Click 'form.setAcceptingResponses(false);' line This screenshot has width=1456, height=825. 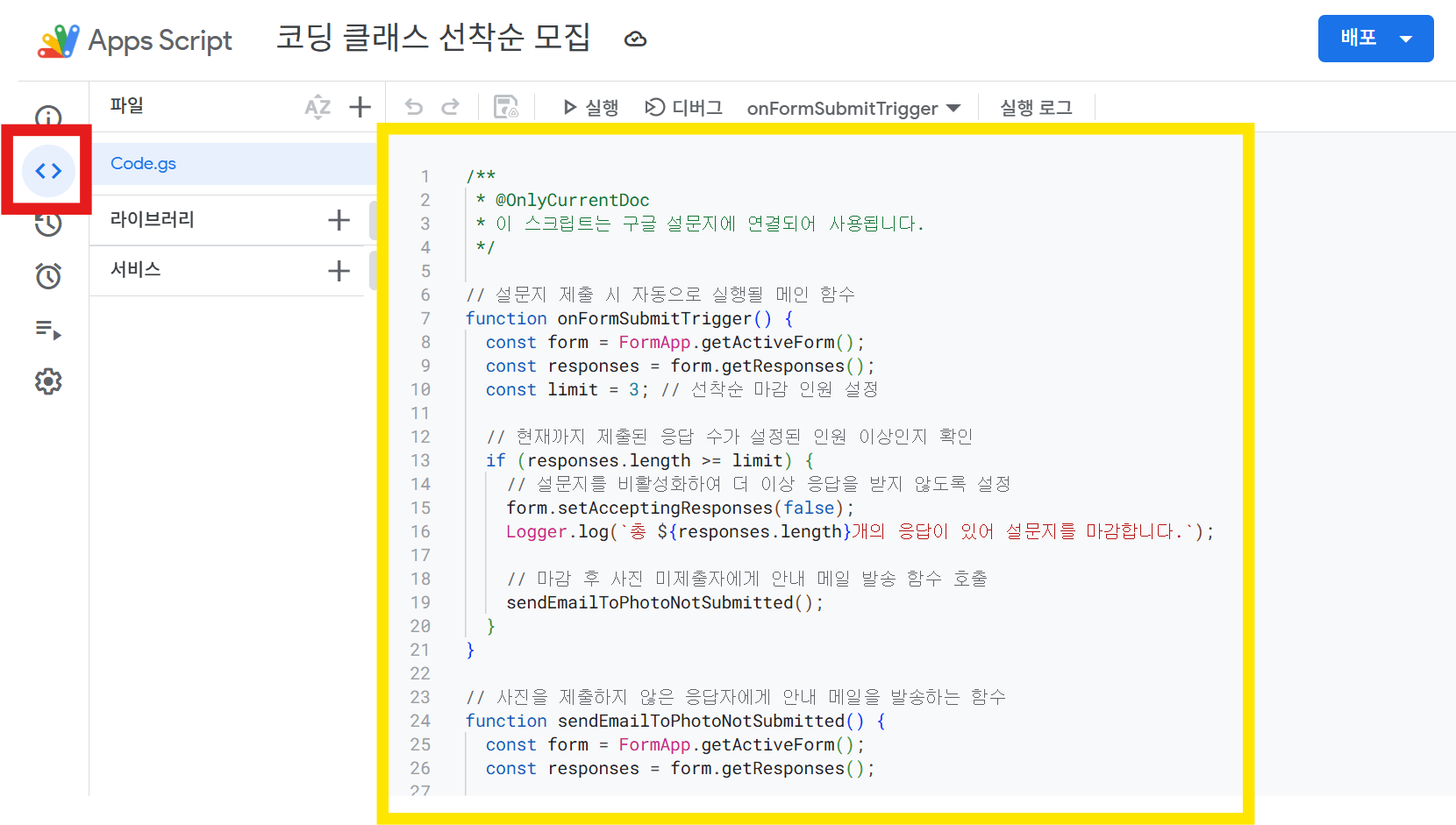680,508
